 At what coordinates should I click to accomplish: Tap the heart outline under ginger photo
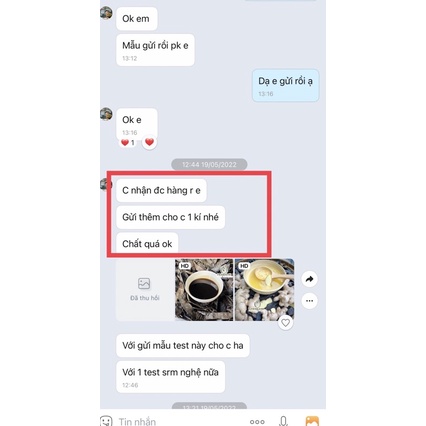tap(285, 323)
